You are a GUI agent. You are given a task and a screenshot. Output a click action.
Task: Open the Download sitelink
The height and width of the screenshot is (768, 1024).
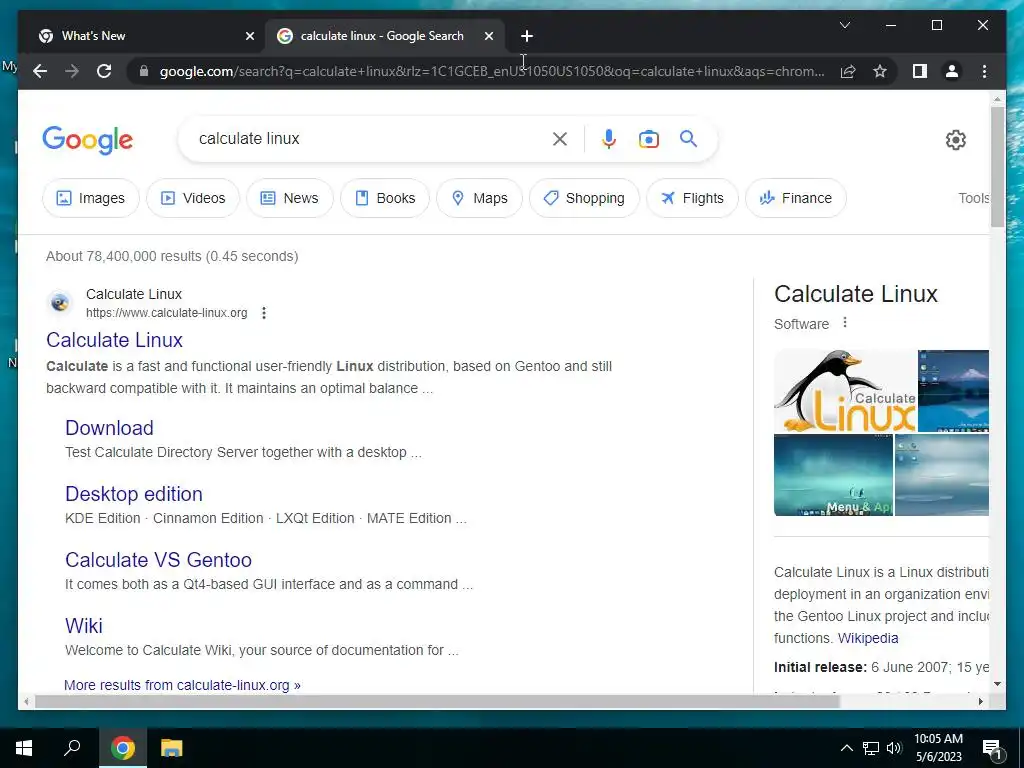point(109,428)
